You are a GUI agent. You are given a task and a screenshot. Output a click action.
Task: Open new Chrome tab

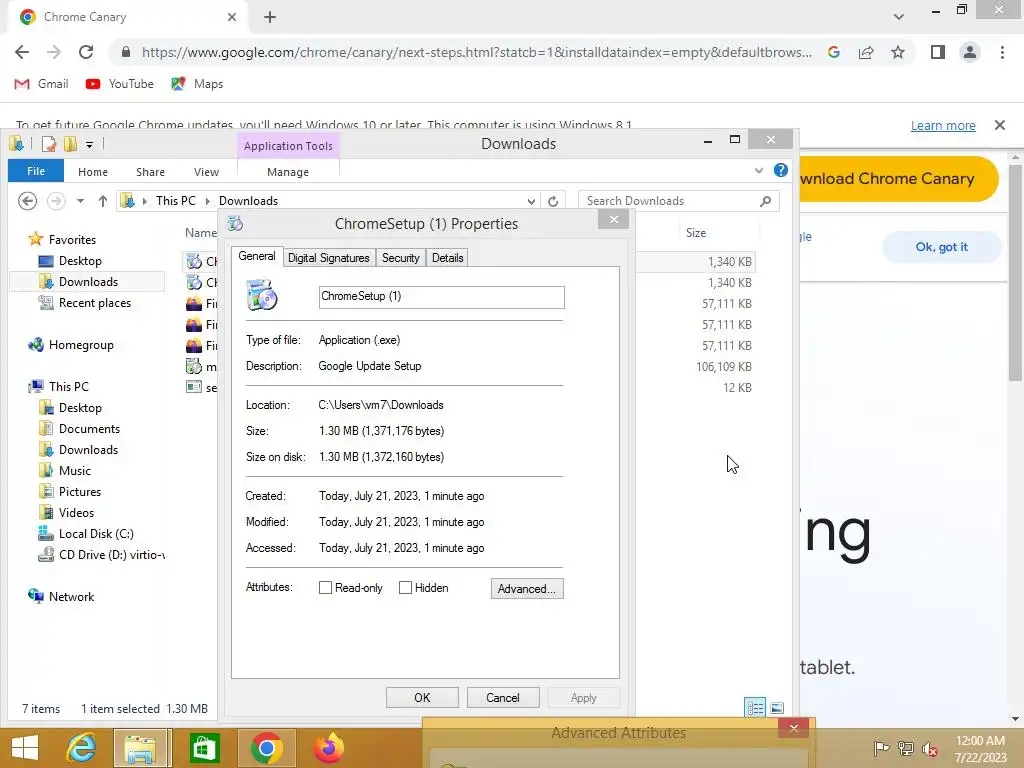(270, 17)
